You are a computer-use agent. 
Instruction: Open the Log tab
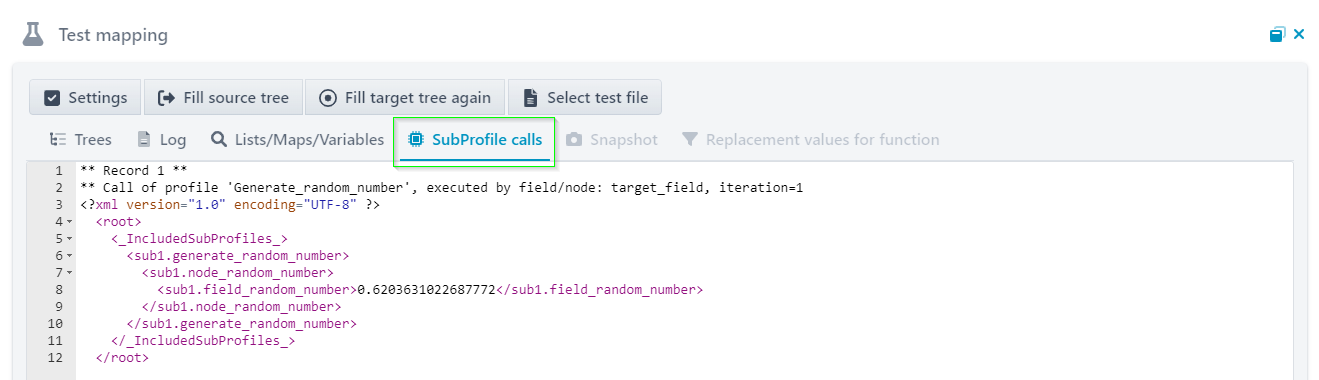coord(161,140)
